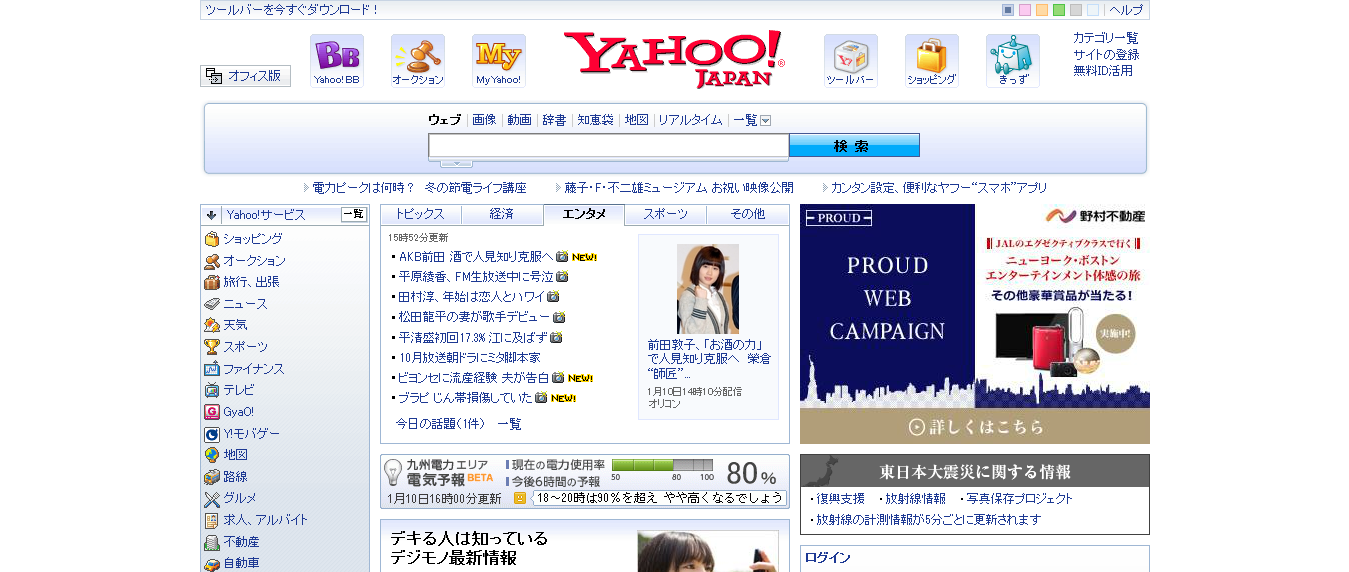Screen dimensions: 1349x572
Task: Click the 検索 search button
Action: click(x=854, y=146)
